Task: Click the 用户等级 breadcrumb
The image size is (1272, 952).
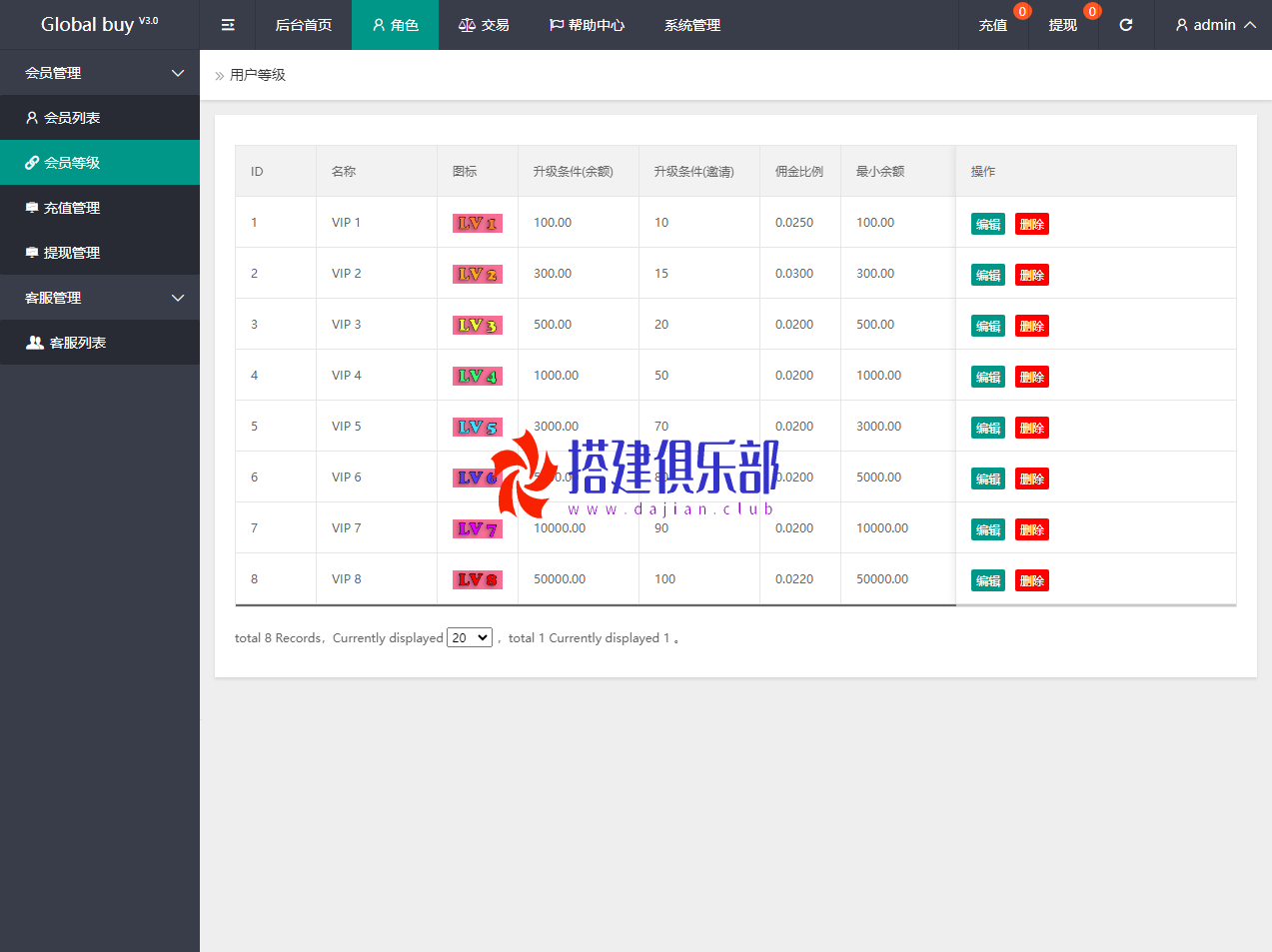Action: (258, 75)
